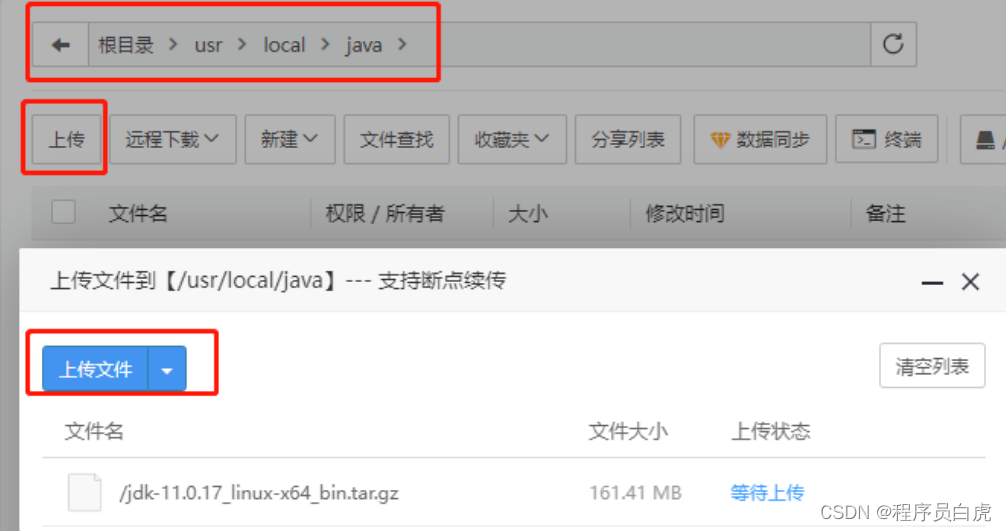Click the 上传状态 column header
This screenshot has width=1006, height=531.
[x=771, y=431]
